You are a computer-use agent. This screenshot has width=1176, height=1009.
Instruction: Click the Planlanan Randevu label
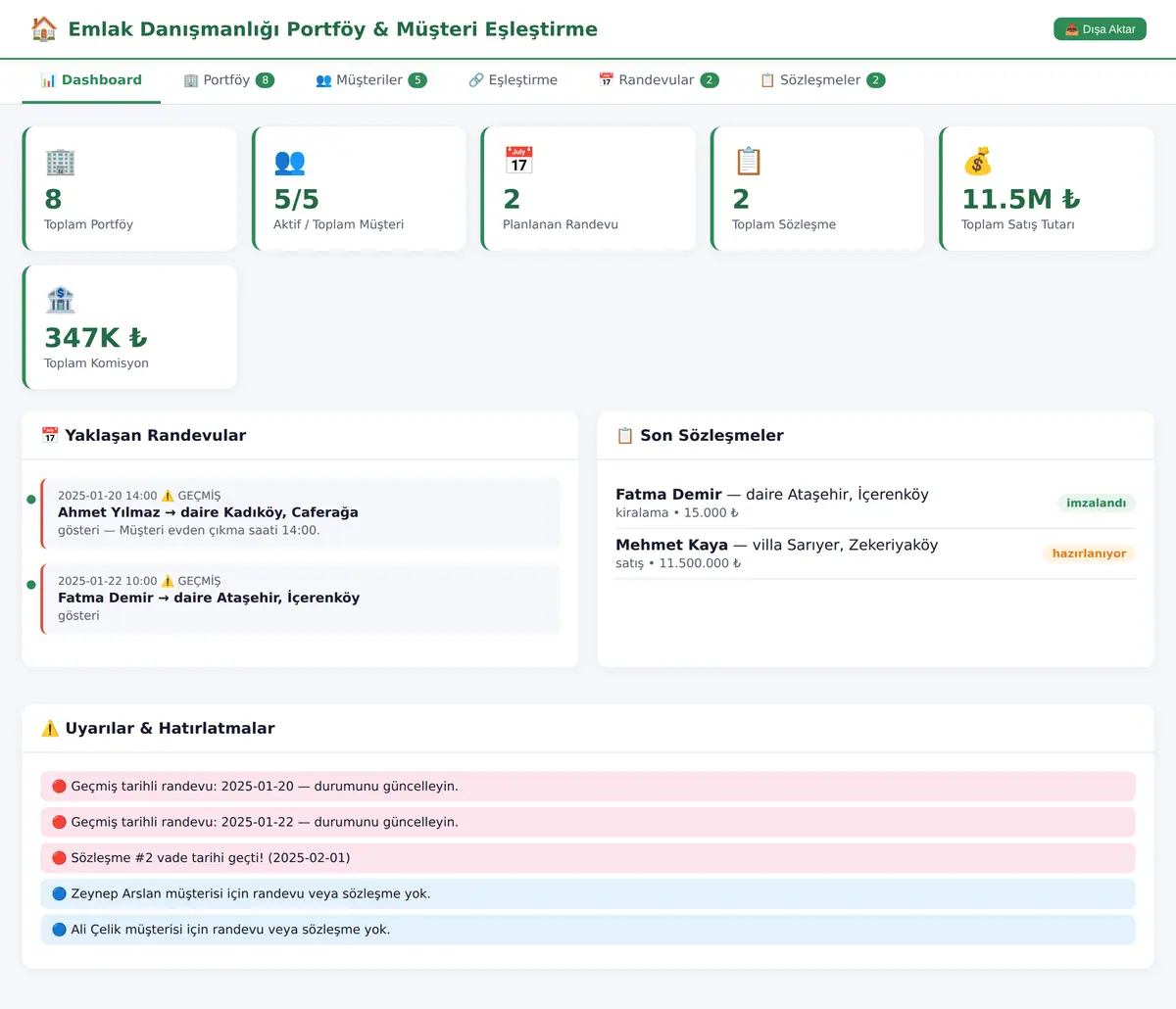[561, 224]
